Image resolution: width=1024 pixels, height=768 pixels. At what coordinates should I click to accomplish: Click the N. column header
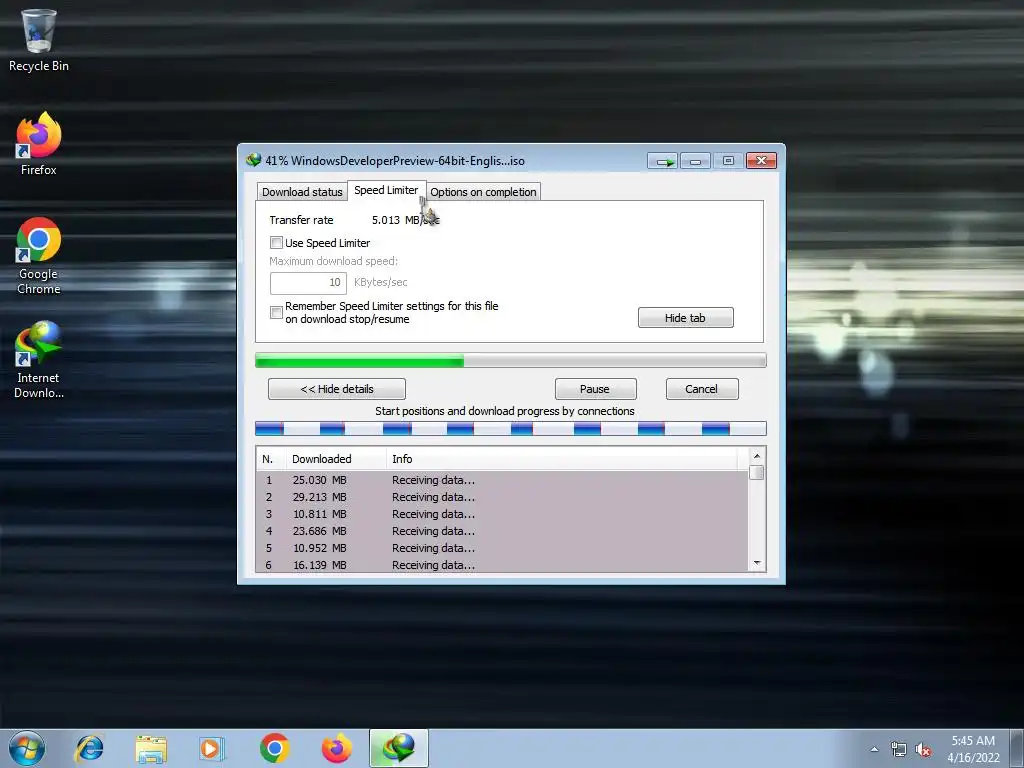[x=271, y=459]
